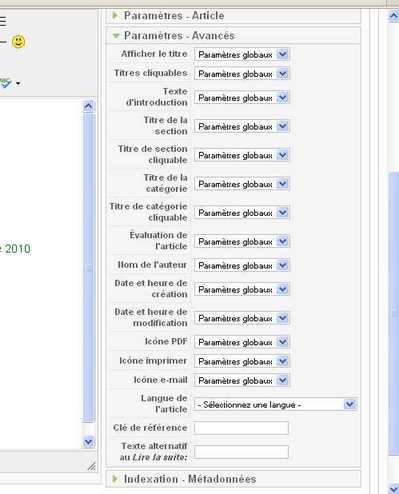The width and height of the screenshot is (399, 494).
Task: Open the Titre de section cliquable dropdown
Action: [x=242, y=155]
